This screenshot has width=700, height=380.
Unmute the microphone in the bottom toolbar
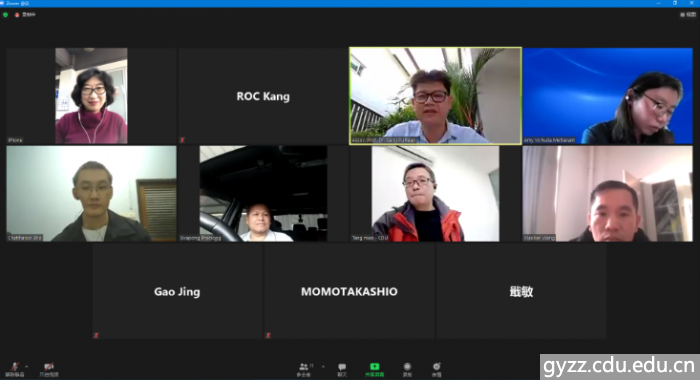14,369
